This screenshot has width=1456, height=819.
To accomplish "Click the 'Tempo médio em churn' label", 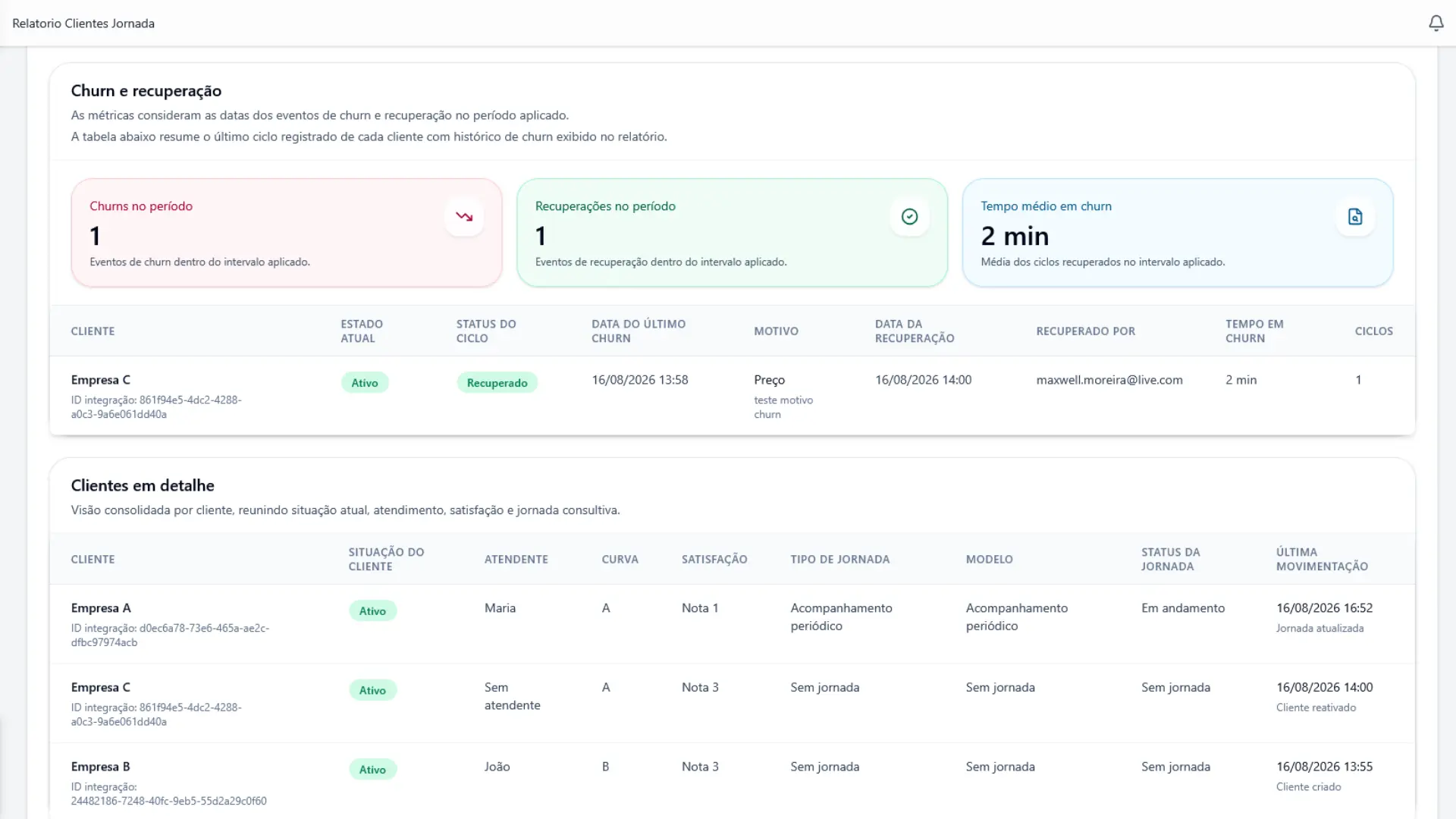I will pyautogui.click(x=1046, y=206).
